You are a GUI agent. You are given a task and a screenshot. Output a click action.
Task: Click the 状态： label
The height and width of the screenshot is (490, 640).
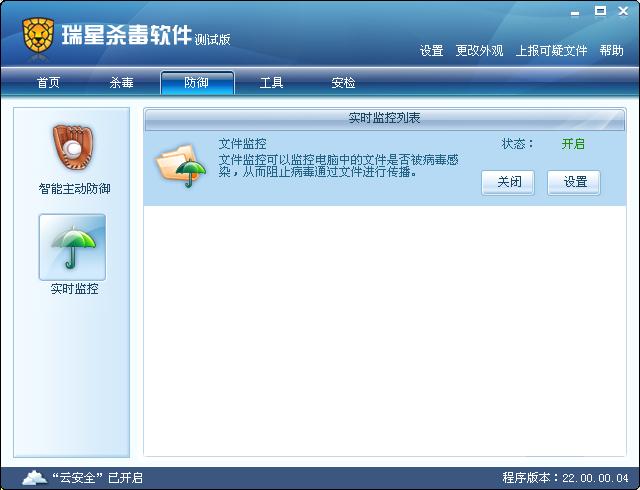coord(518,144)
